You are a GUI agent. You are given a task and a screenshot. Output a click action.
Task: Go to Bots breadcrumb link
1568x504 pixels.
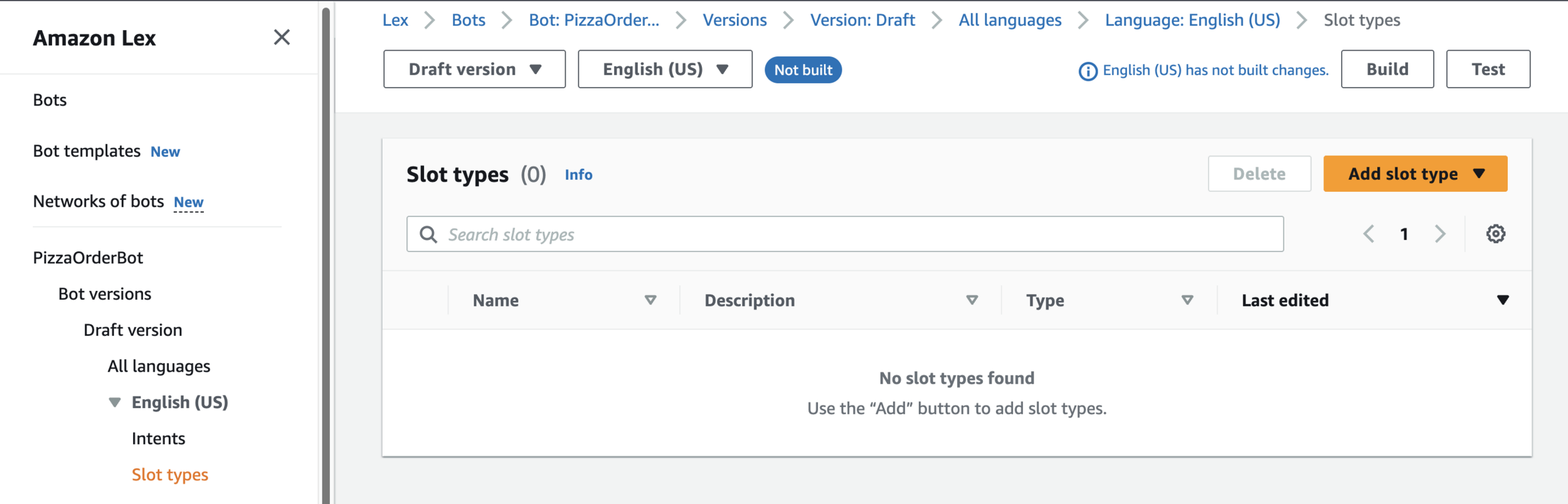[469, 20]
